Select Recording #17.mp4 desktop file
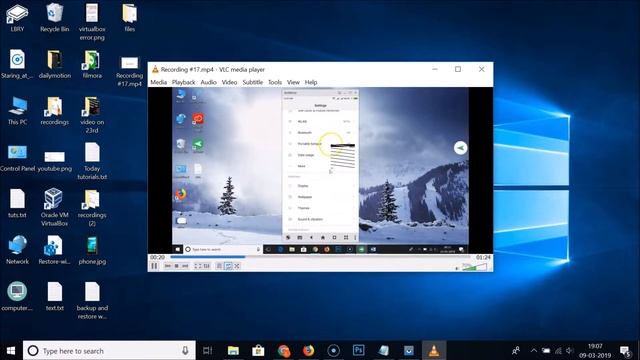This screenshot has width=640, height=360. pyautogui.click(x=129, y=71)
